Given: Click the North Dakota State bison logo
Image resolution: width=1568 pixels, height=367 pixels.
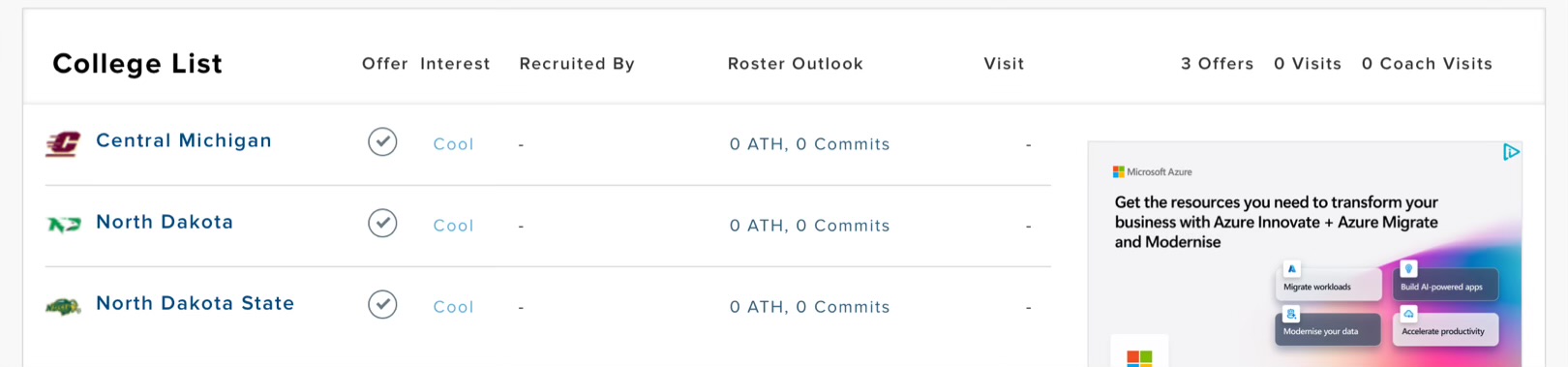Looking at the screenshot, I should click(x=64, y=307).
